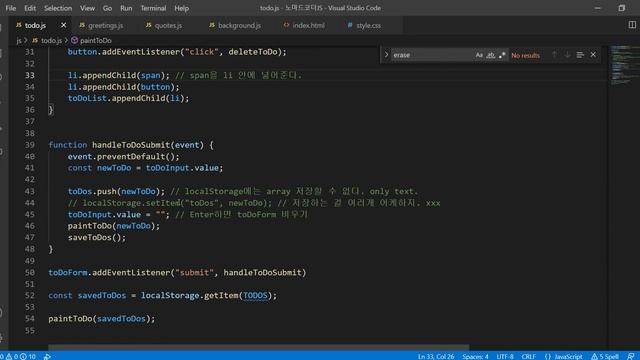Screen dimensions: 640x360
Task: Click 'paintToDo(savedToDos);' on line 54
Action: click(x=102, y=319)
